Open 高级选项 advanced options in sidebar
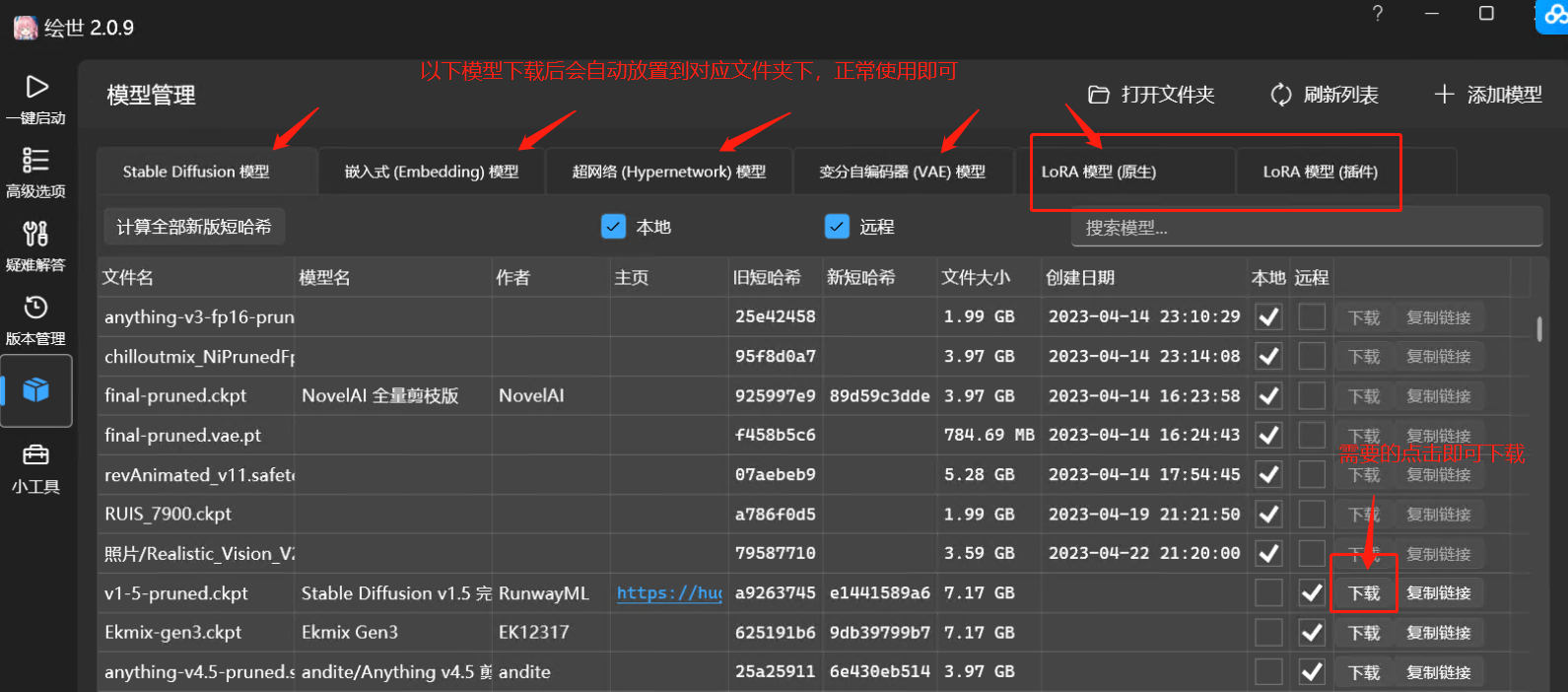The image size is (1568, 692). click(35, 161)
